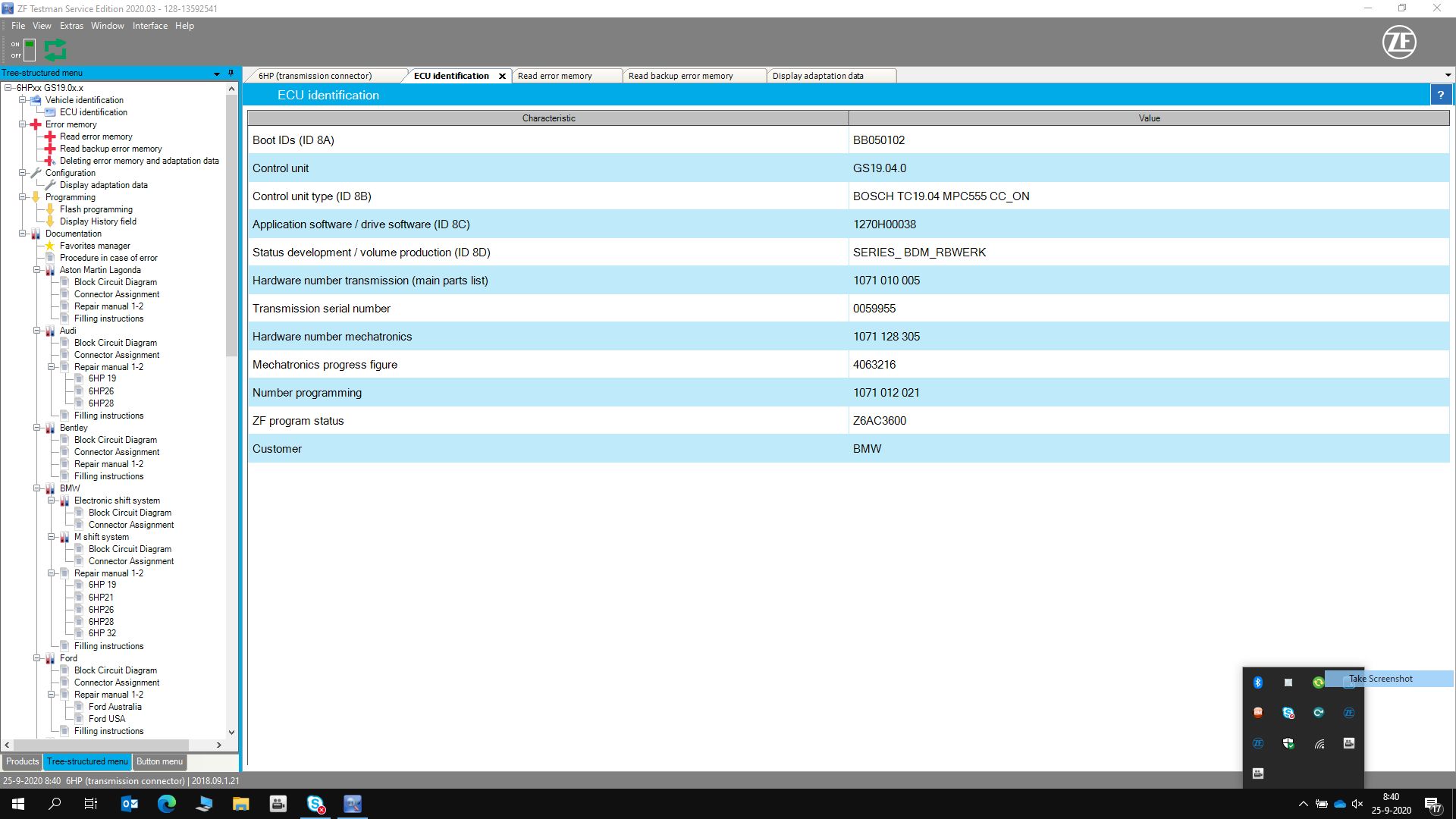Viewport: 1456px width, 819px height.
Task: Collapse BMW Electronic shift system node
Action: coord(52,500)
